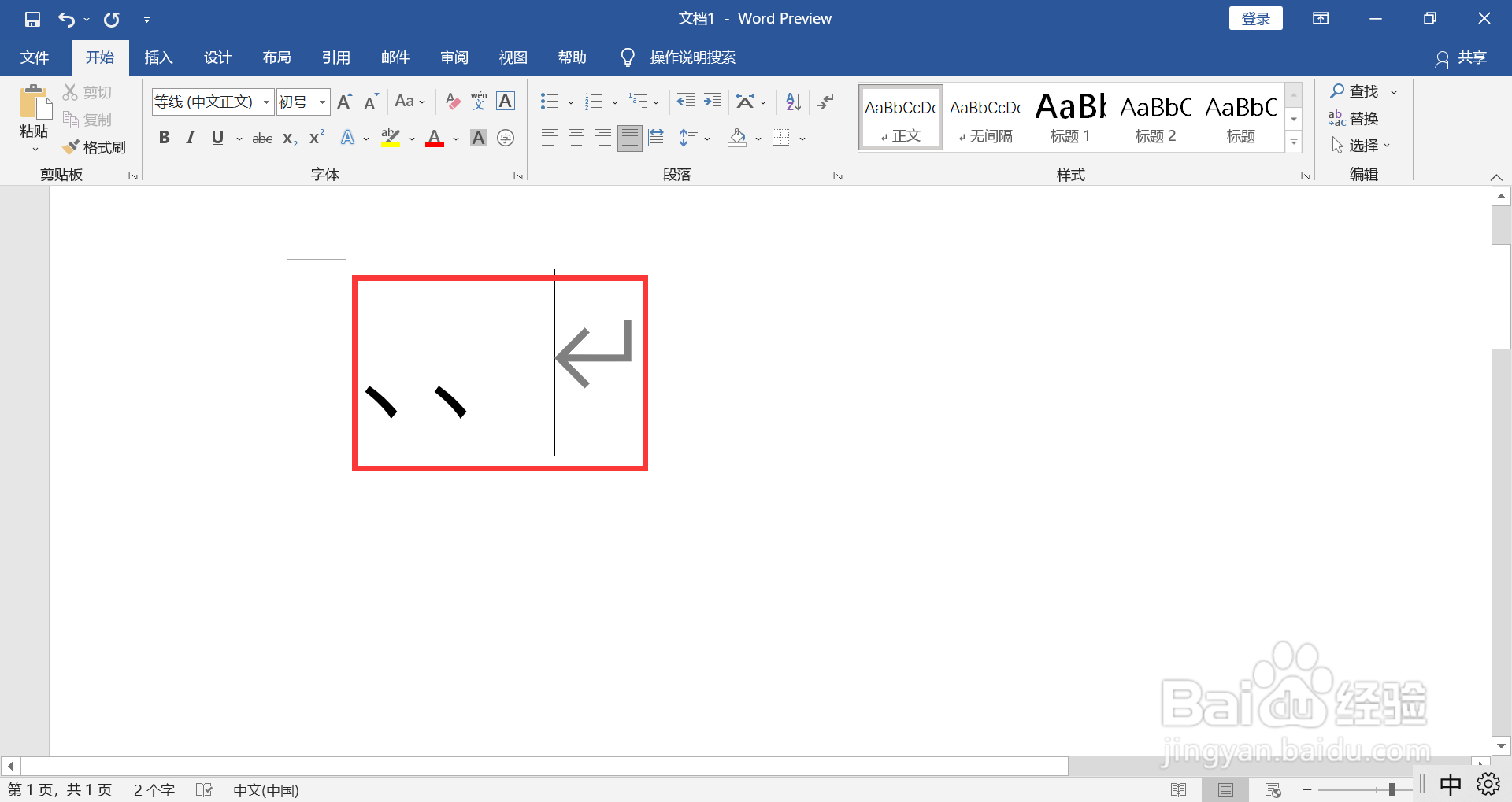Click the Login (登录) button

click(1256, 18)
